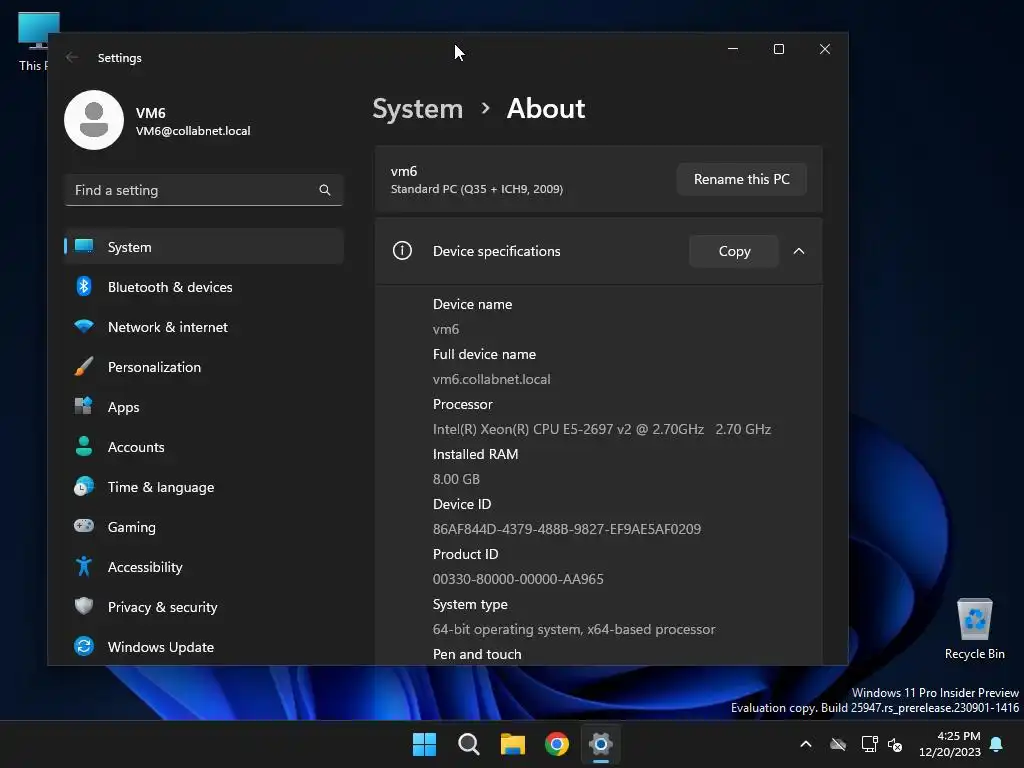Select Personalization in the sidebar
This screenshot has width=1024, height=768.
point(204,367)
